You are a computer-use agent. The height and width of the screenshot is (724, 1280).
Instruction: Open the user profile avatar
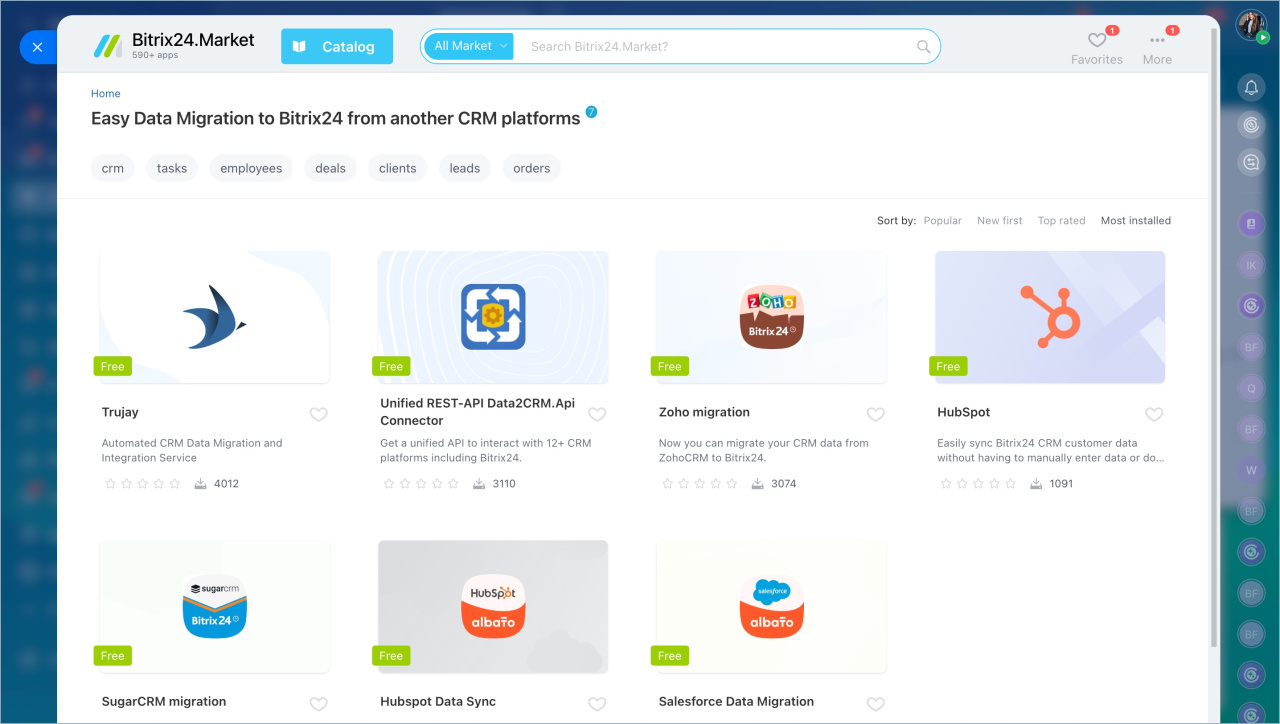coord(1251,25)
